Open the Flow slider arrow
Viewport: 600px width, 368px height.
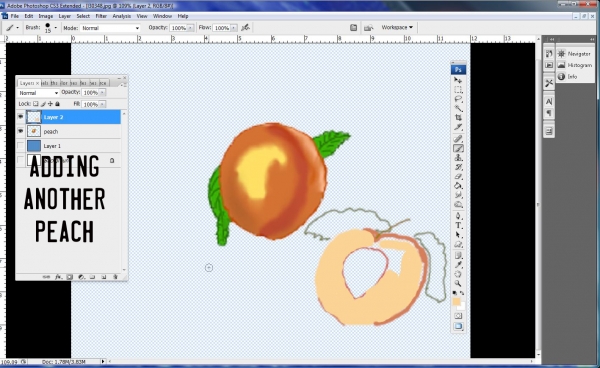(233, 28)
